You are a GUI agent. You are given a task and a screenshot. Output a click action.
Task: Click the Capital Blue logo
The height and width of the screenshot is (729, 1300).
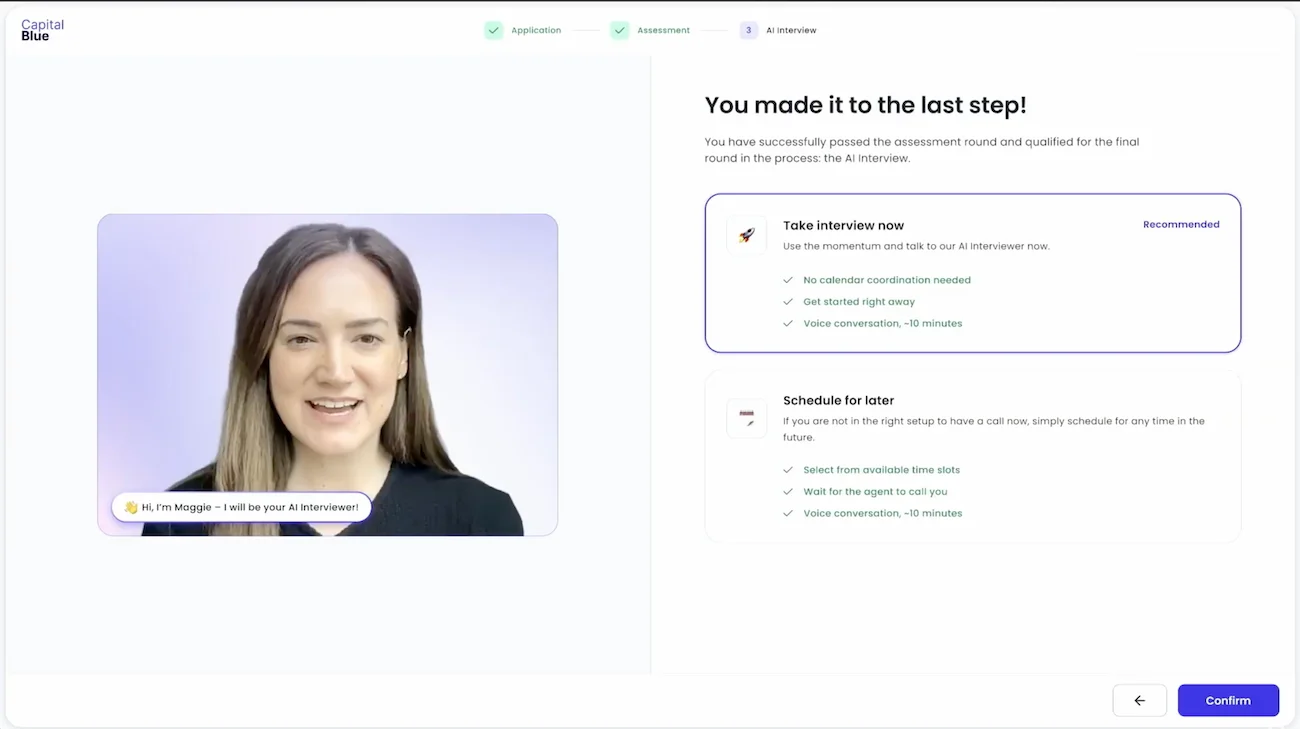point(42,30)
